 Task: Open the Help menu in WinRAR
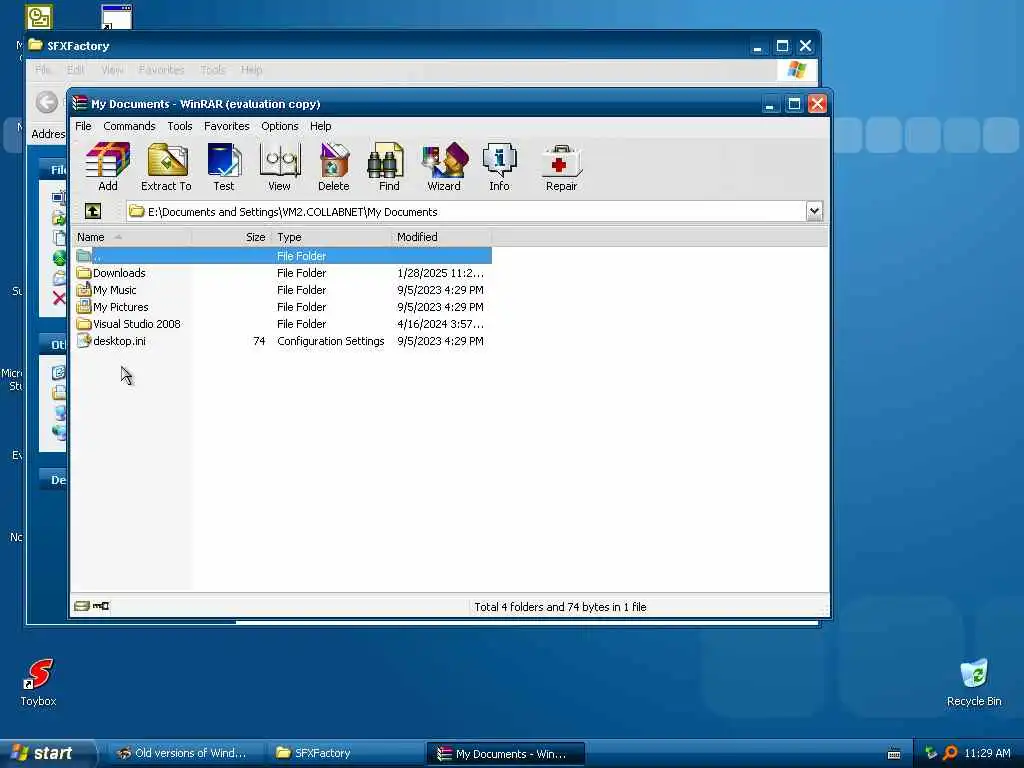click(321, 126)
